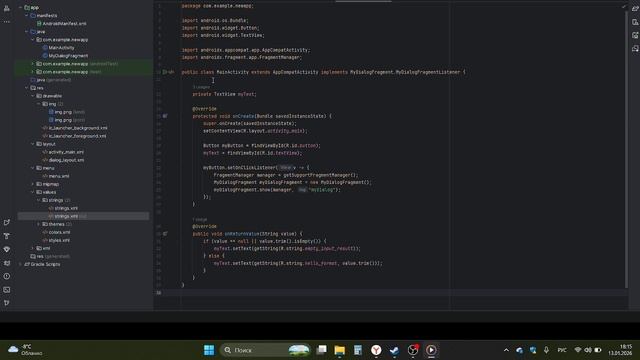Click the run gutter icon beside MainActivity class
The height and width of the screenshot is (360, 640).
pyautogui.click(x=165, y=72)
